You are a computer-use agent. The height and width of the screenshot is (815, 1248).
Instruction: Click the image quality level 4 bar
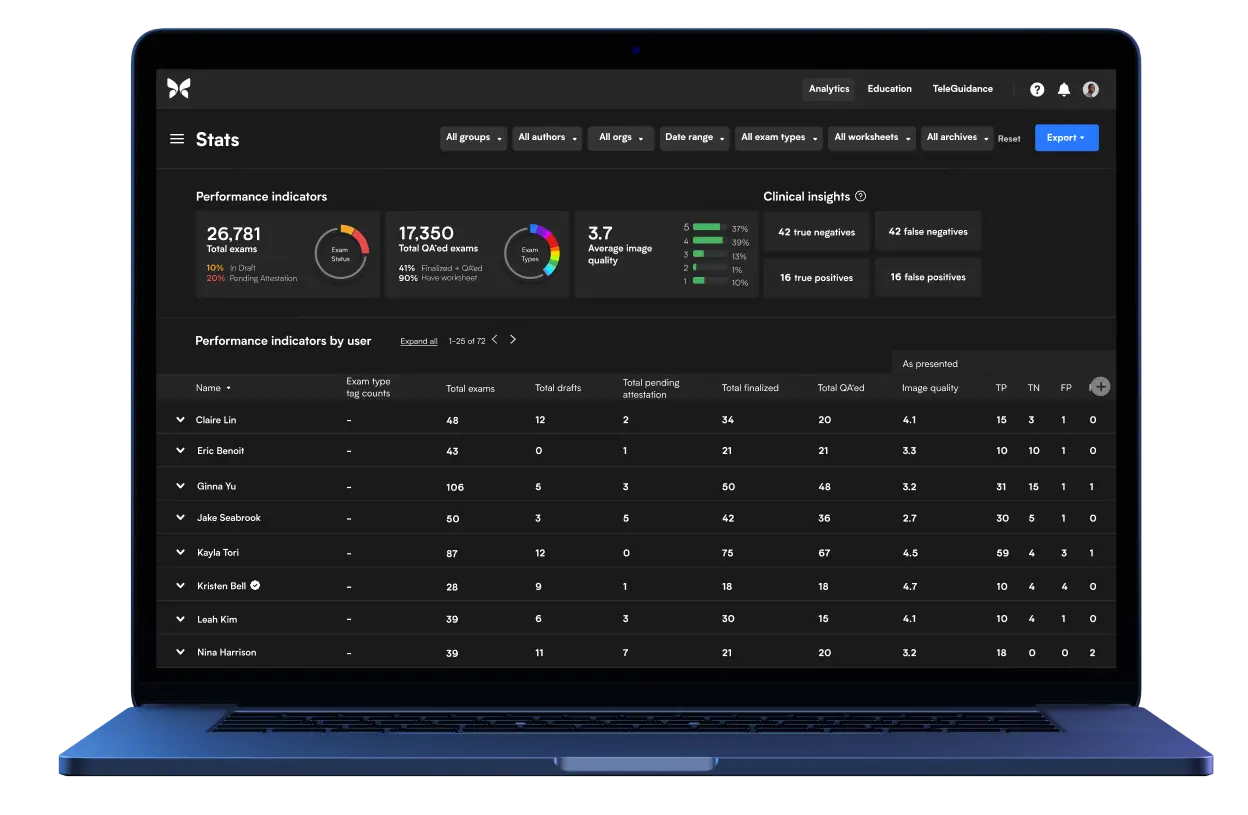[708, 241]
